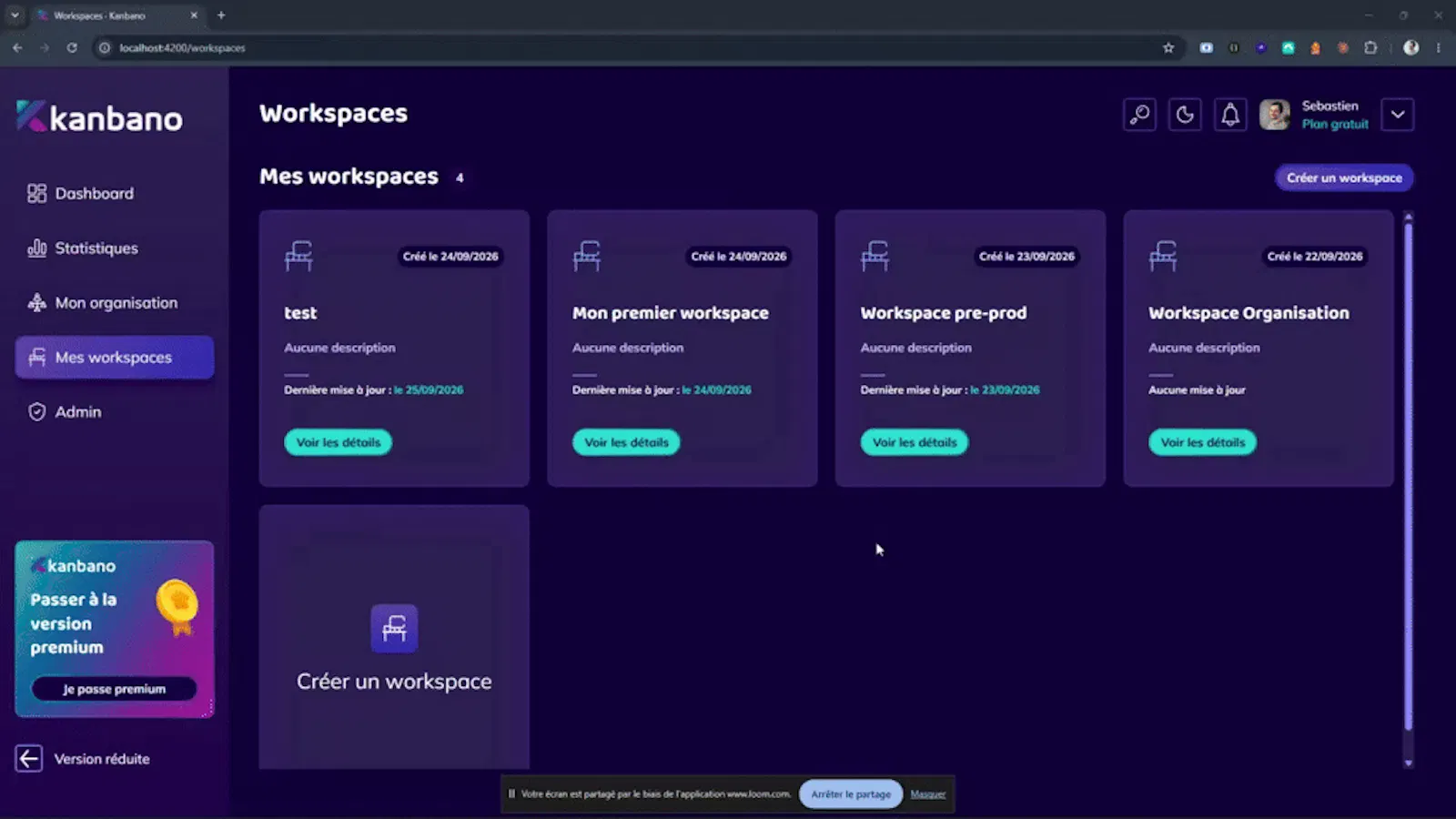Bookmark page with the star icon

click(x=1168, y=47)
